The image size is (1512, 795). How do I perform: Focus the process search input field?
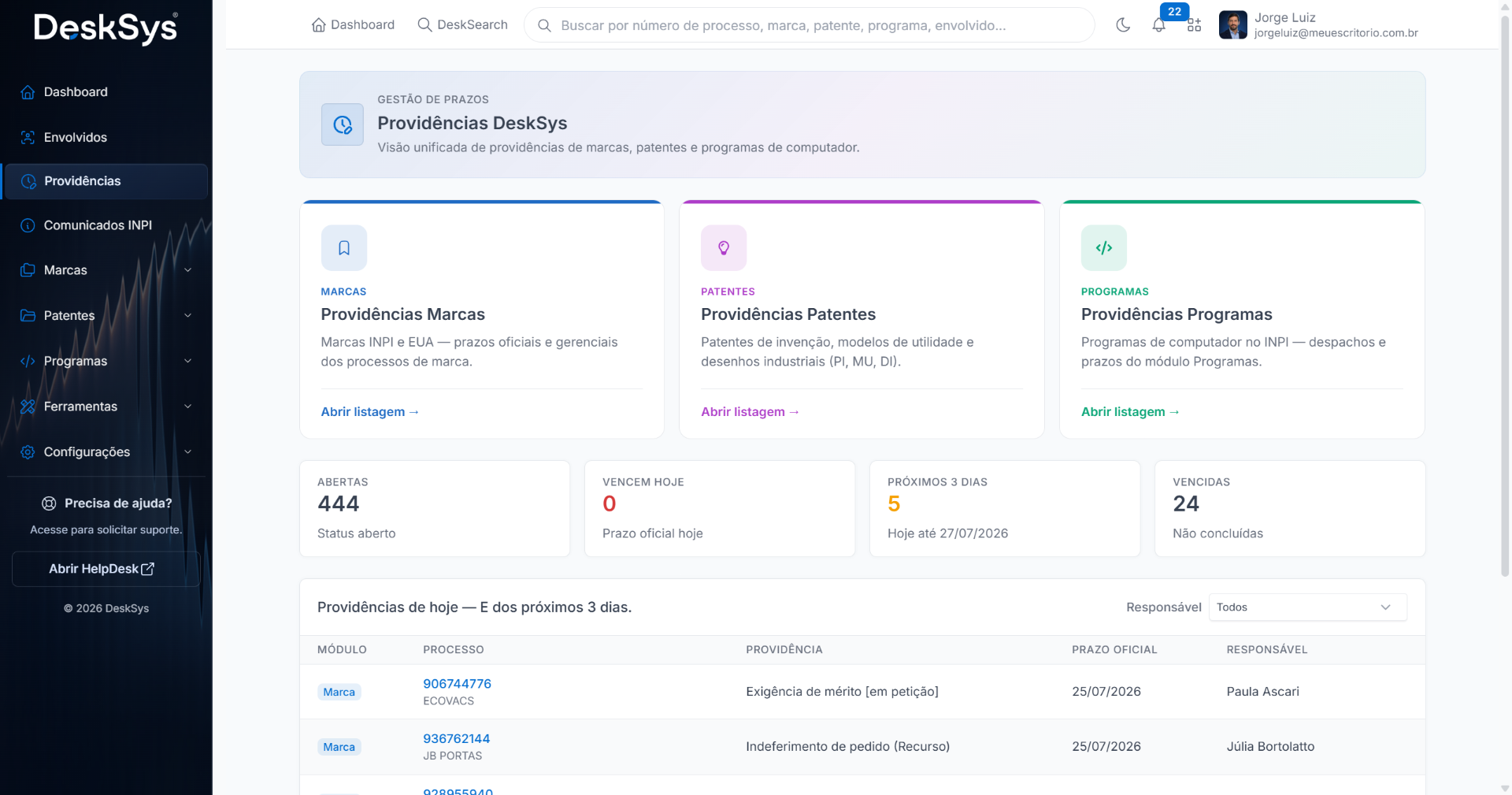(x=809, y=25)
